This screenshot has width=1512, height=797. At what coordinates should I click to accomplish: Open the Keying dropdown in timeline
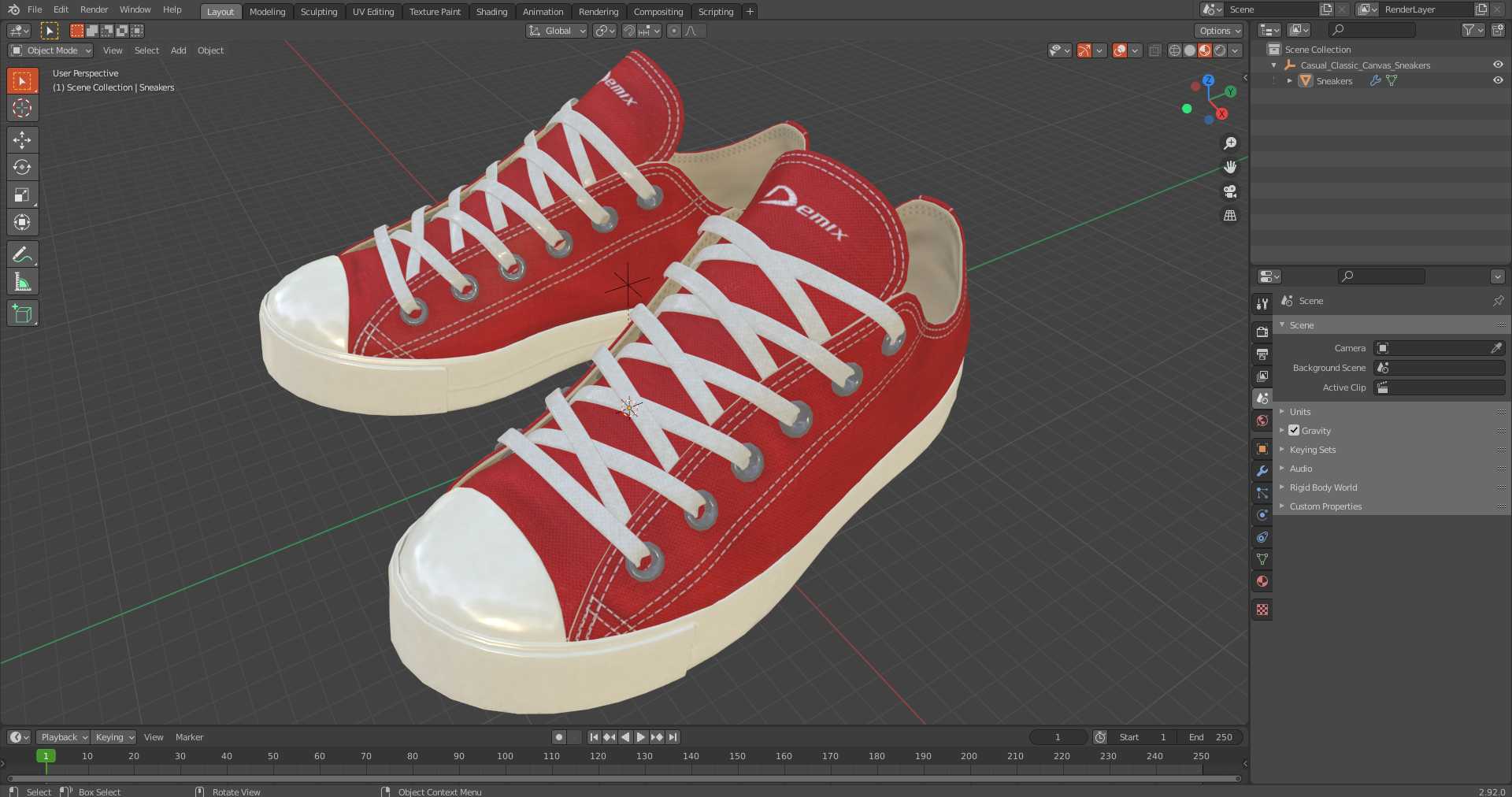(114, 737)
